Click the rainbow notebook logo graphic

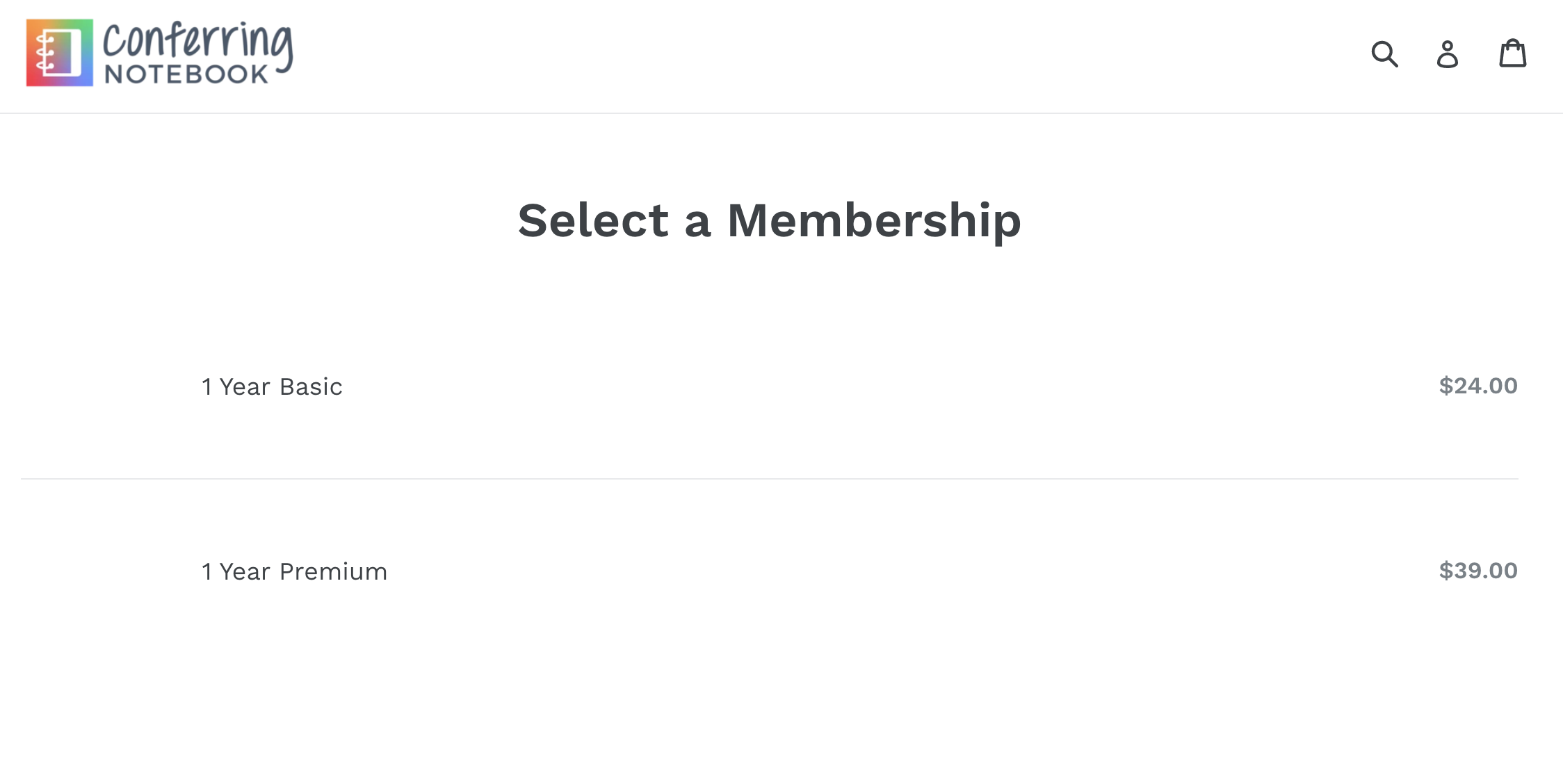60,53
